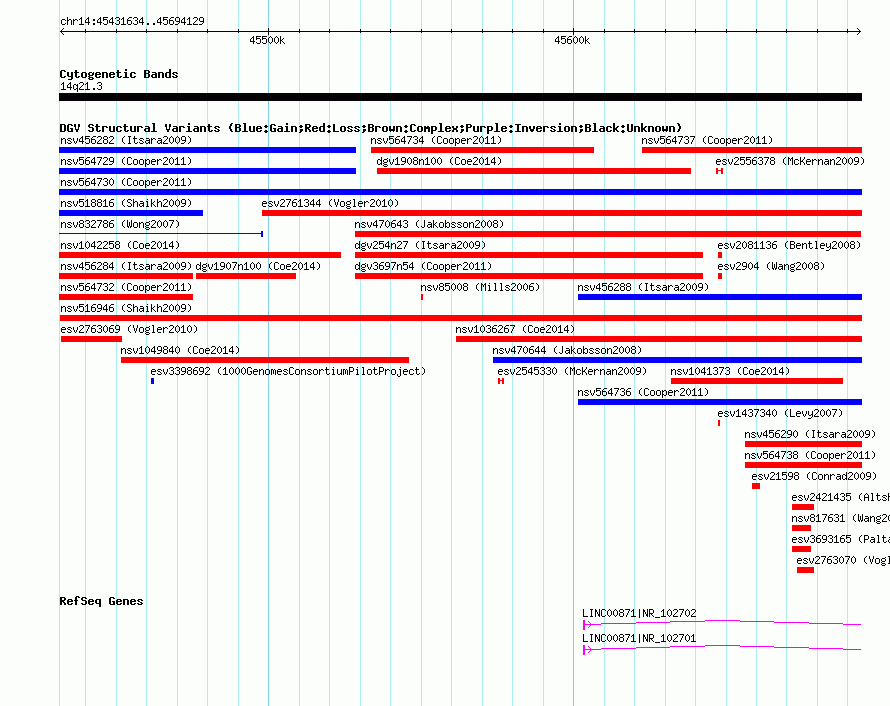Click the esv2763070 red loss block
Viewport: 890px width, 706px height.
pos(805,570)
